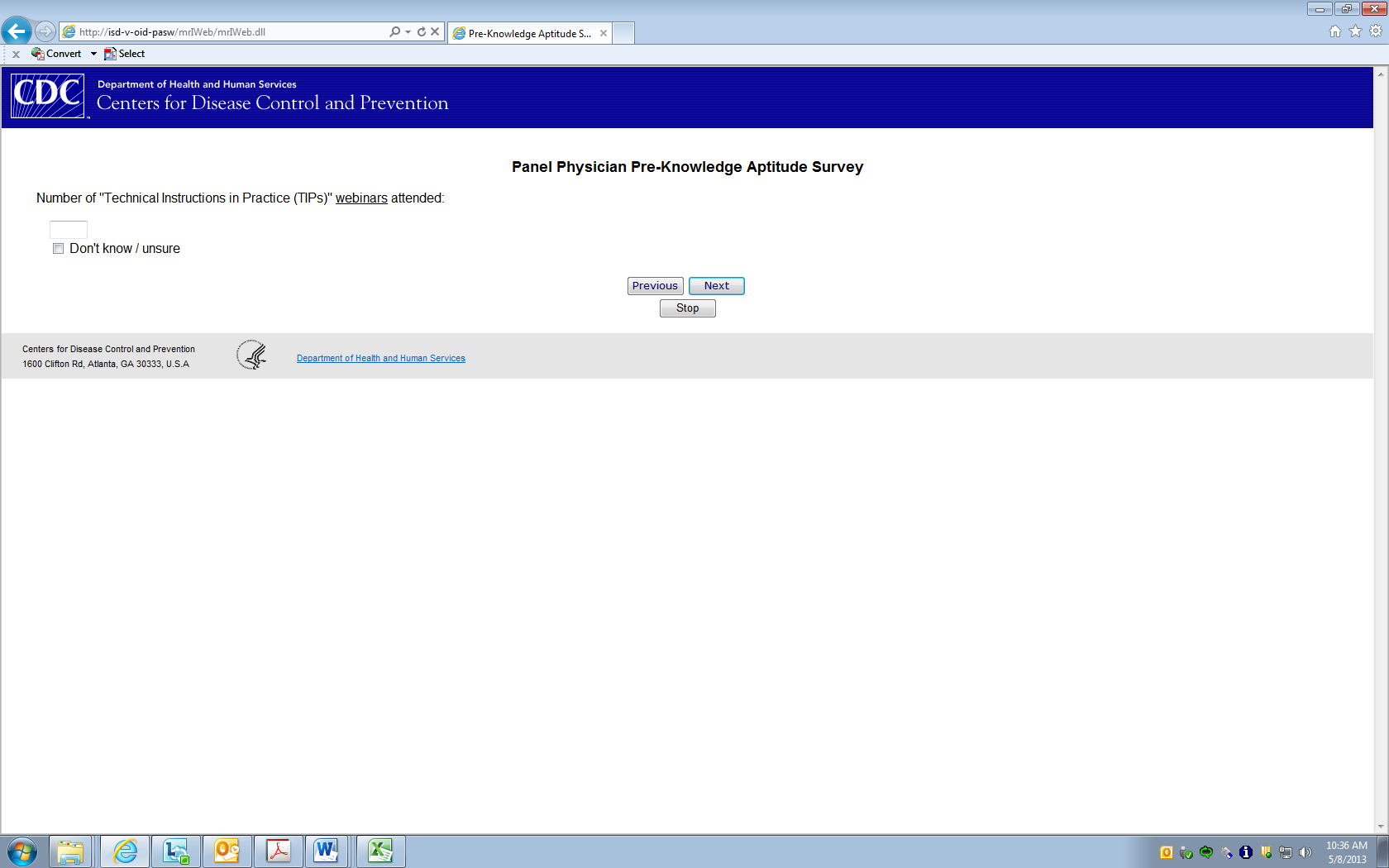Open Adobe Acrobat from the taskbar
The width and height of the screenshot is (1389, 868).
pos(279,851)
